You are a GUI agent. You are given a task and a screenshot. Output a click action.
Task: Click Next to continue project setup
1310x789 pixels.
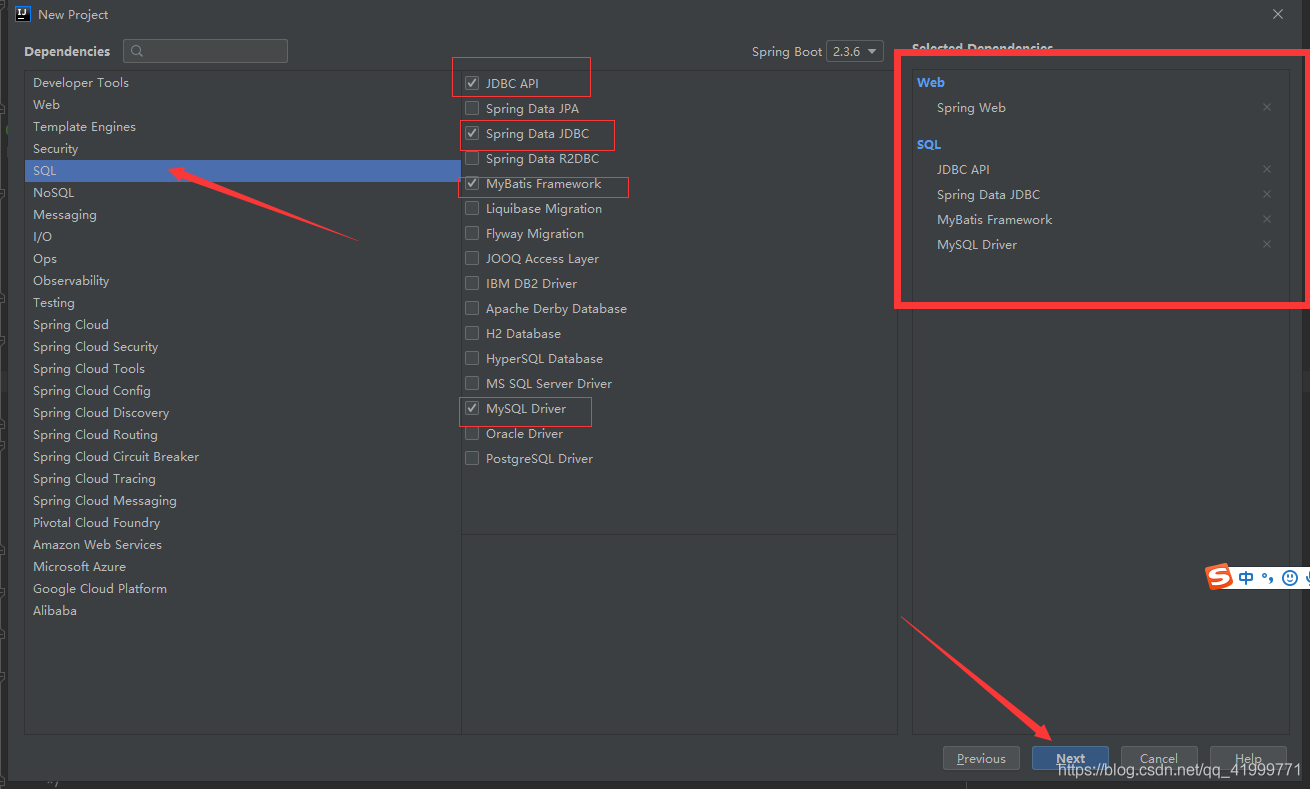(x=1070, y=758)
